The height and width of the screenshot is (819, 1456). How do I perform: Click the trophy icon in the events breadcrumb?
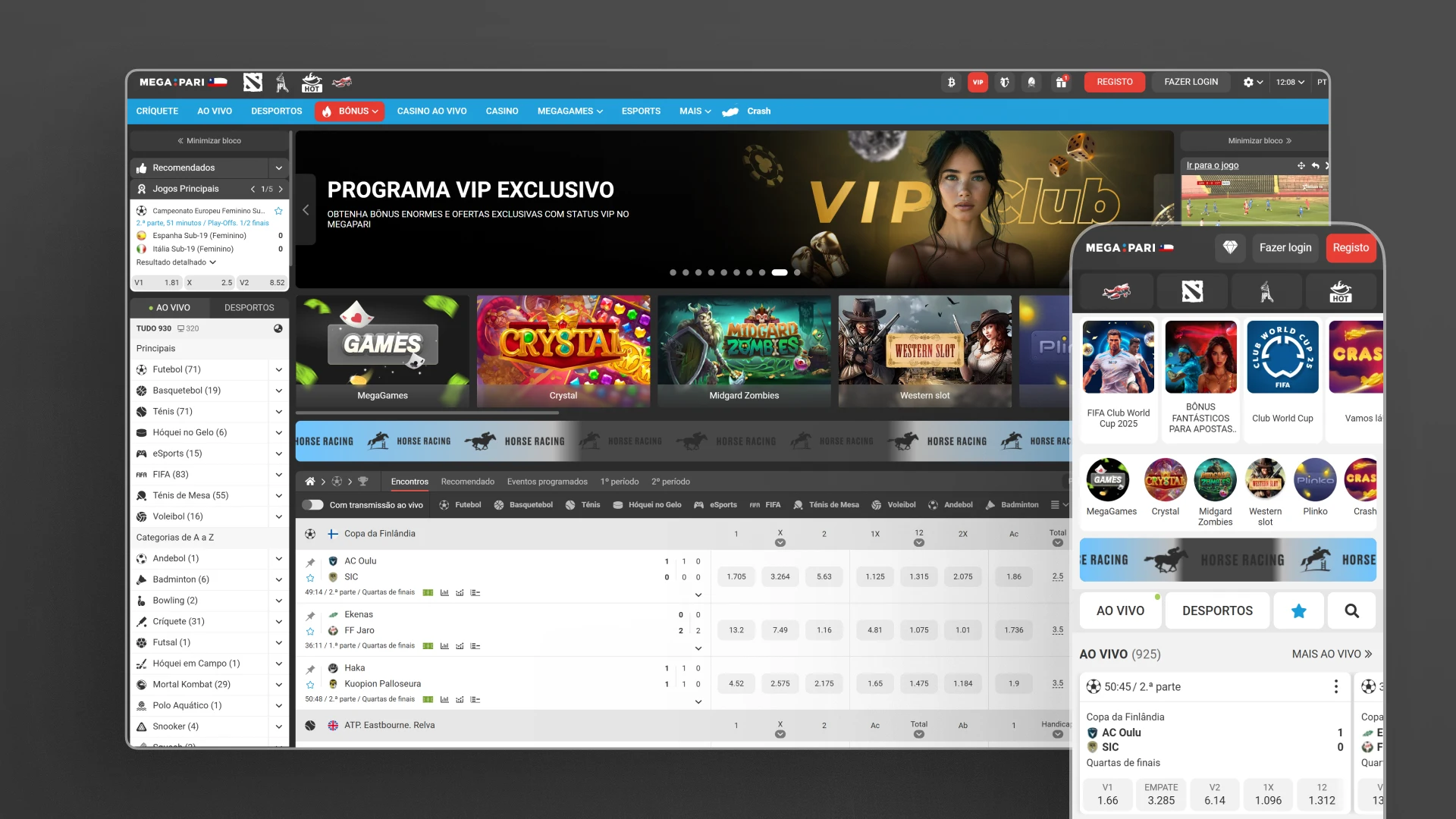pos(363,482)
